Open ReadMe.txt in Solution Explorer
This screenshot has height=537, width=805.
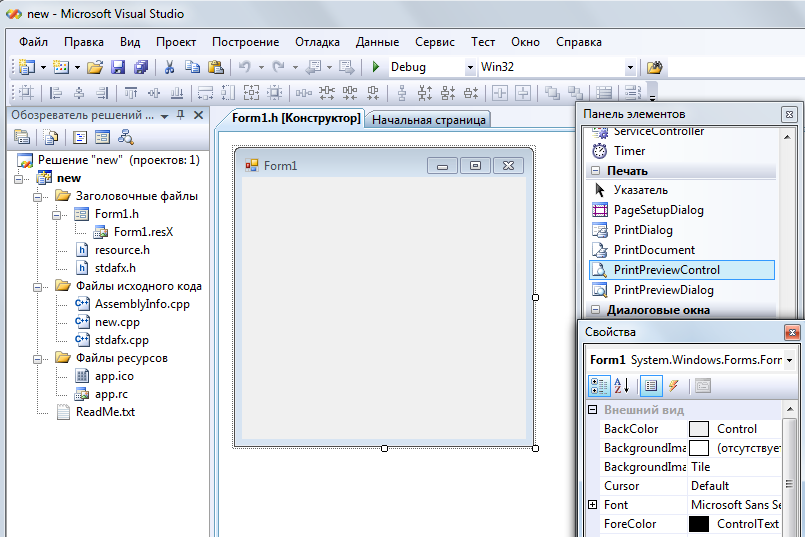(104, 412)
